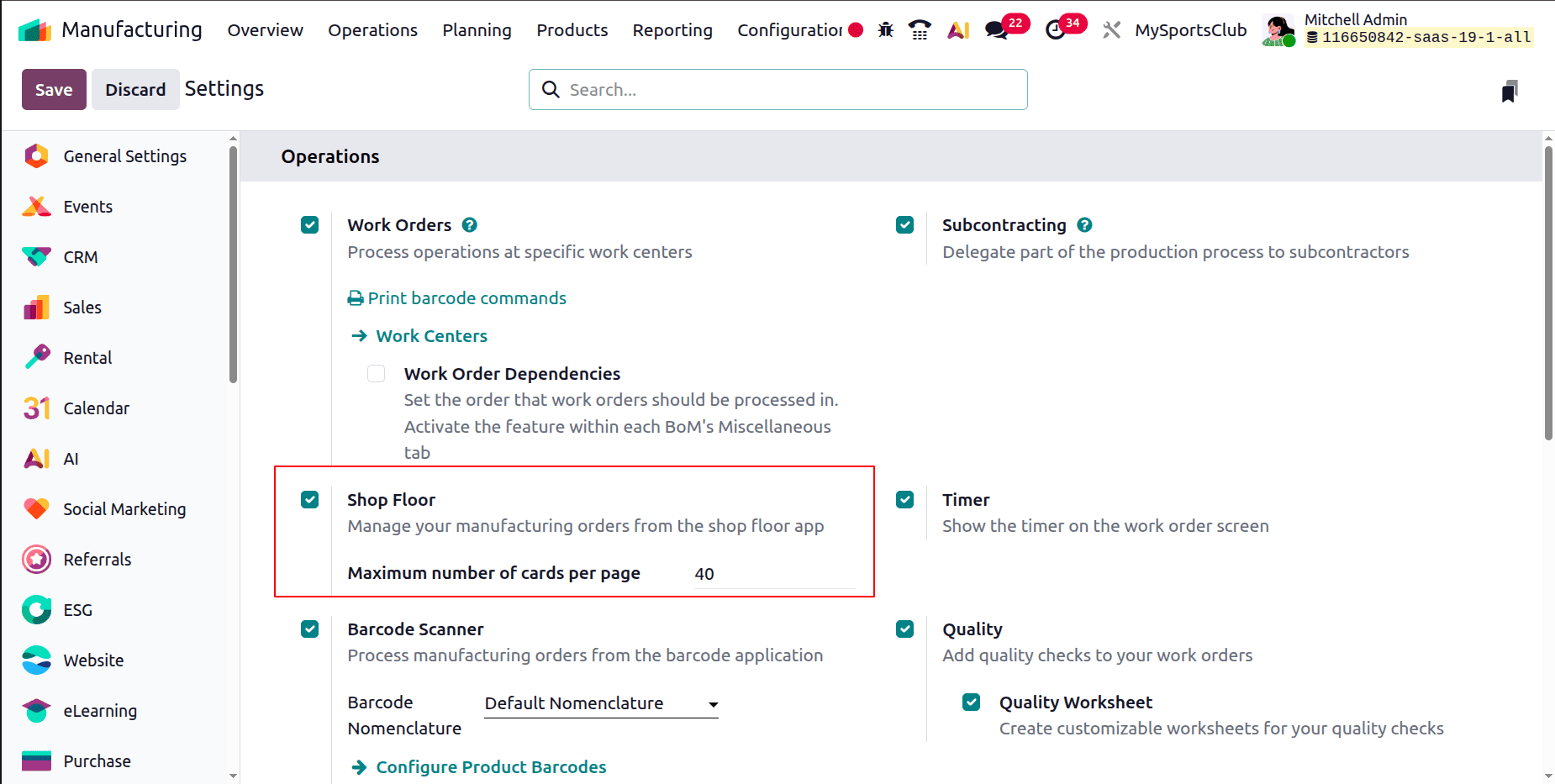Open the AI assistant icon in top bar
The width and height of the screenshot is (1555, 784).
point(958,30)
